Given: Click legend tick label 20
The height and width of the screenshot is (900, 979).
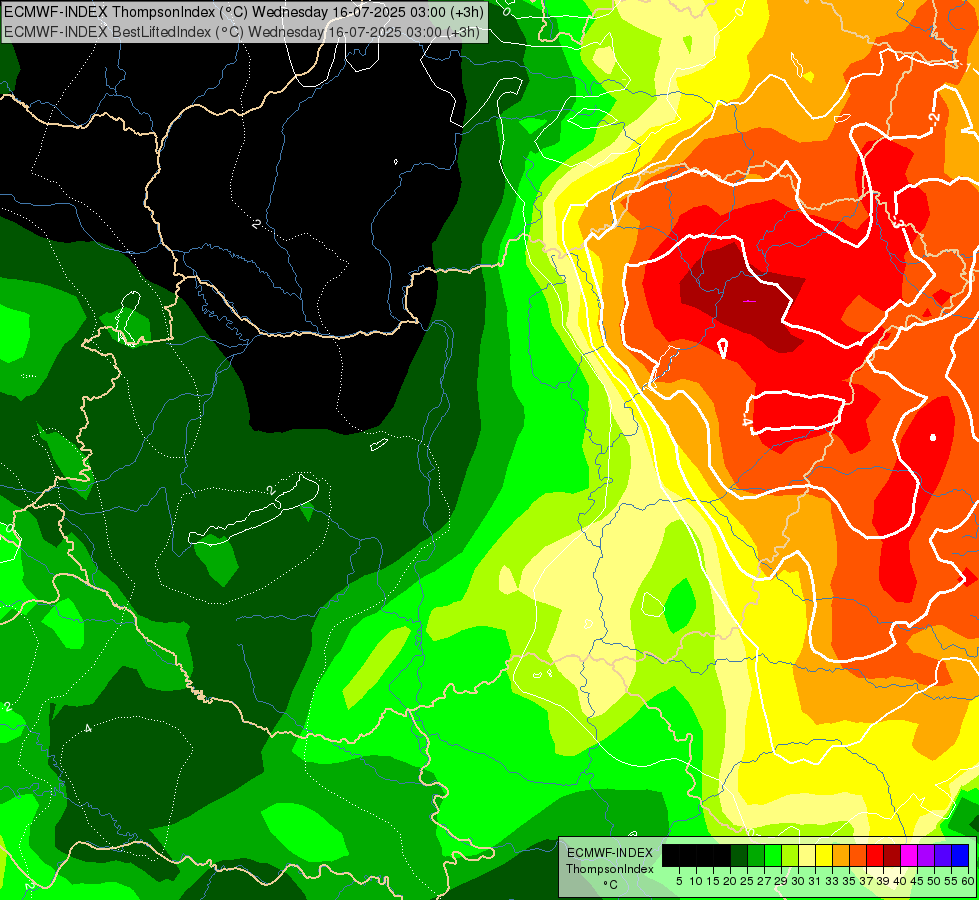Looking at the screenshot, I should click(731, 881).
